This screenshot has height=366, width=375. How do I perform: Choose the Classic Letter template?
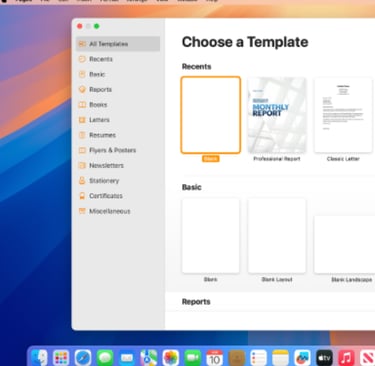click(343, 115)
